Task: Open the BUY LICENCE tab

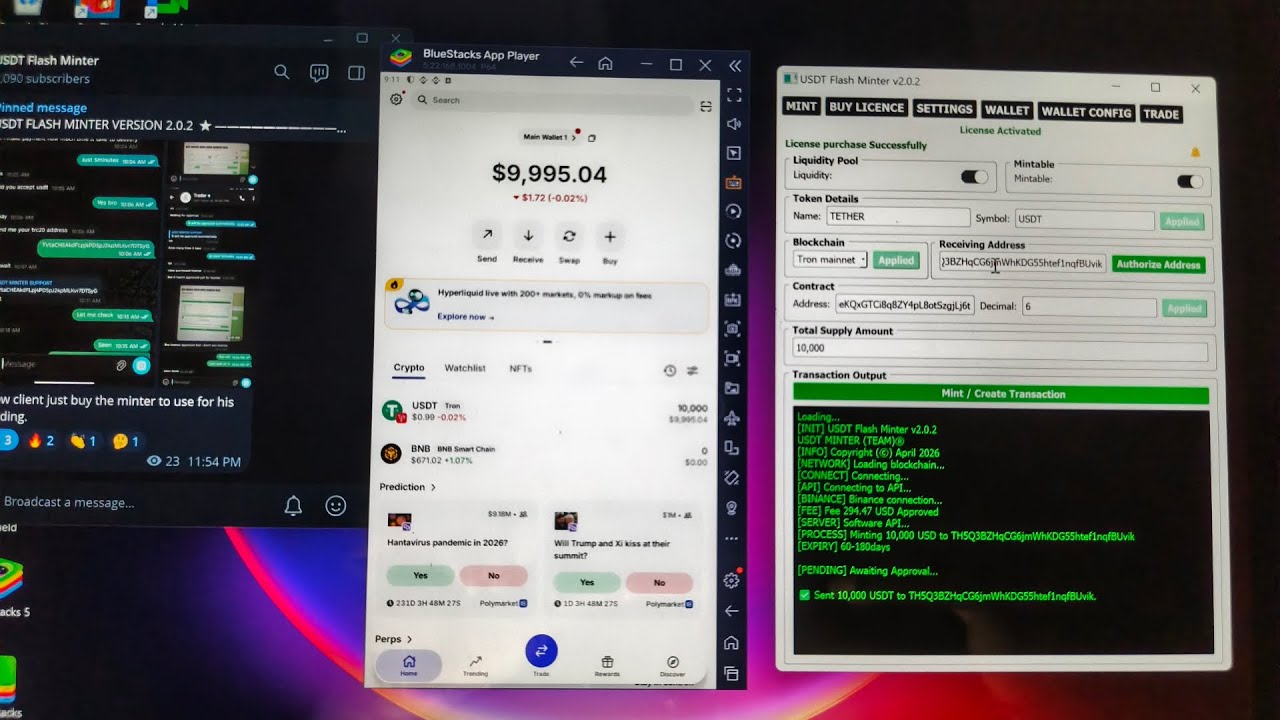Action: [867, 108]
